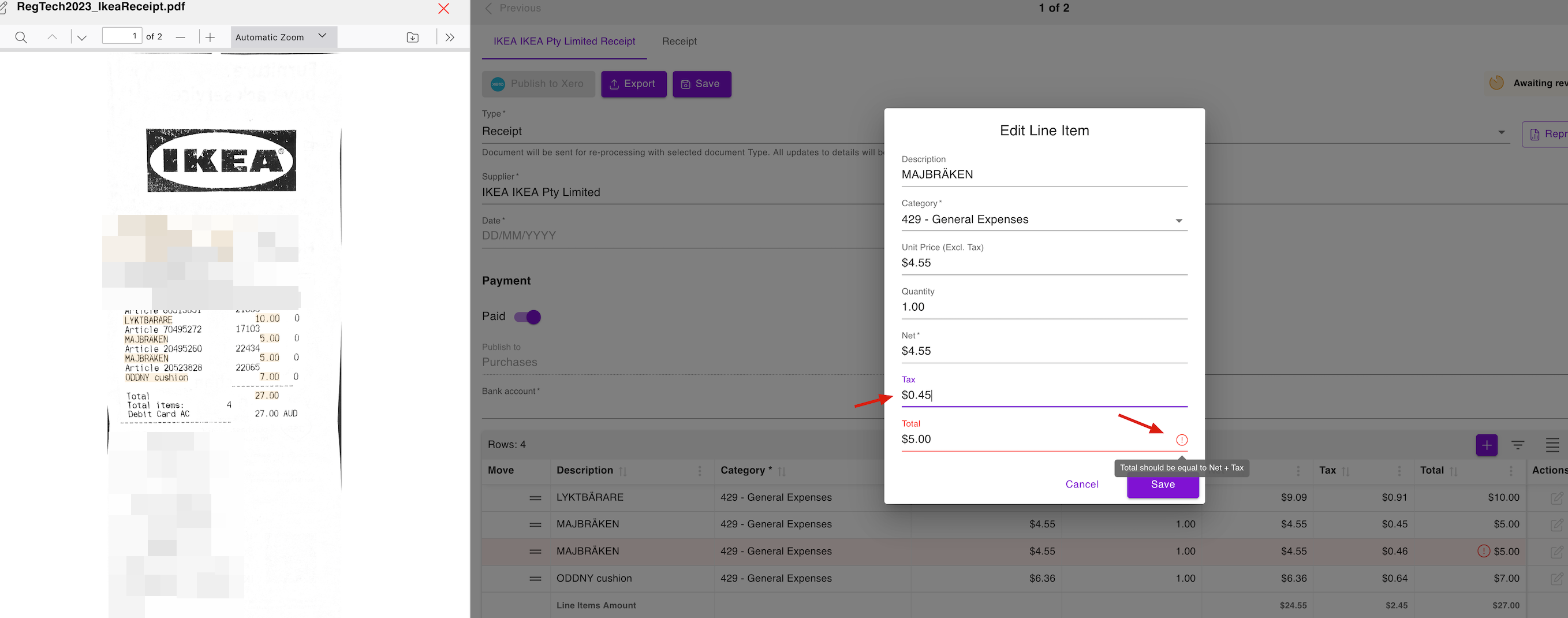Close the RegTech2023_IkeaReceipt.pdf viewer
1568x618 pixels.
click(444, 8)
